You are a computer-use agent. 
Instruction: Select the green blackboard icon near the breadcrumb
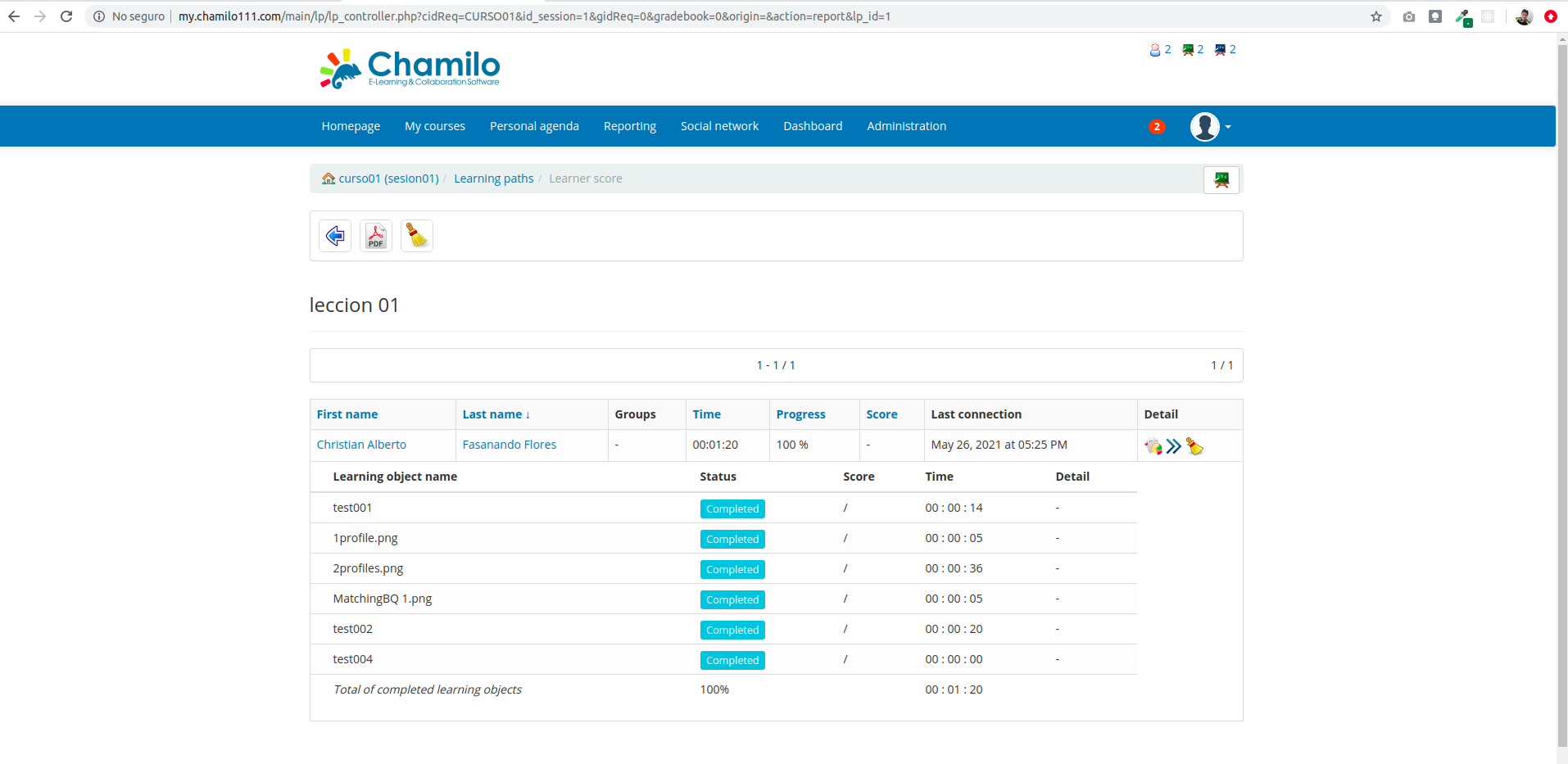tap(1221, 179)
